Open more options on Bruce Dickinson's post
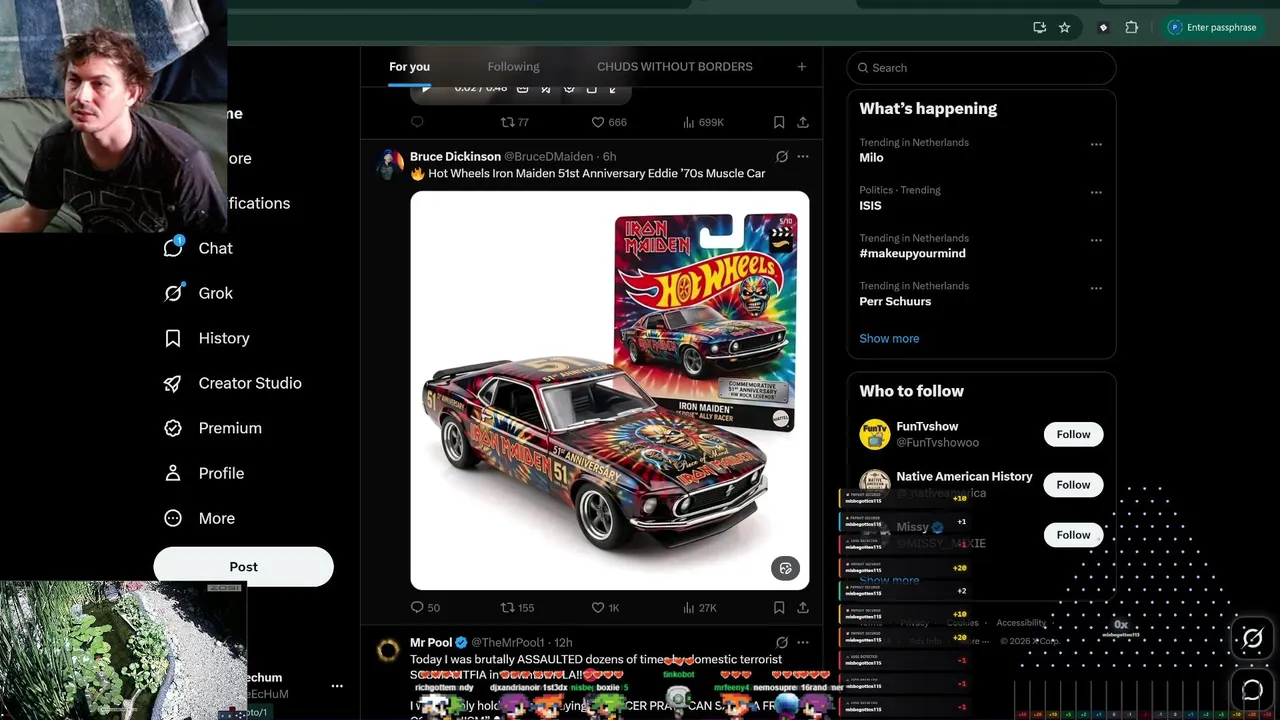 click(802, 156)
